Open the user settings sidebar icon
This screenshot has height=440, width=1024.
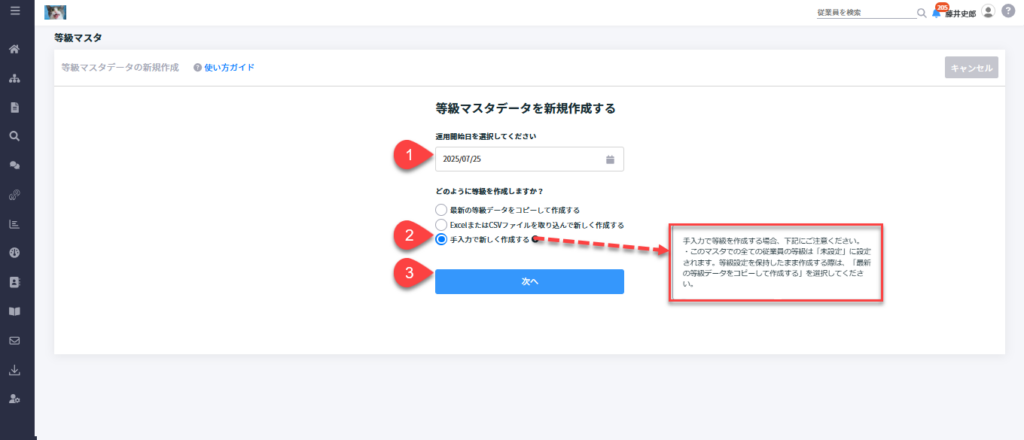(15, 399)
